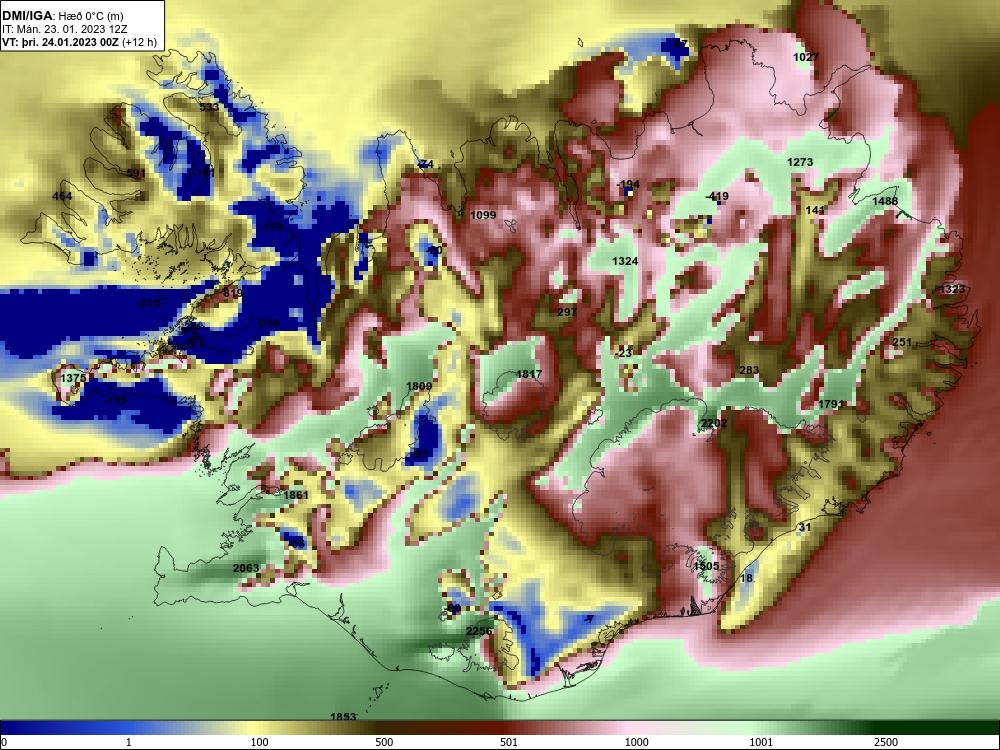Click the map value 819
This screenshot has height=750, width=1000.
pos(233,293)
